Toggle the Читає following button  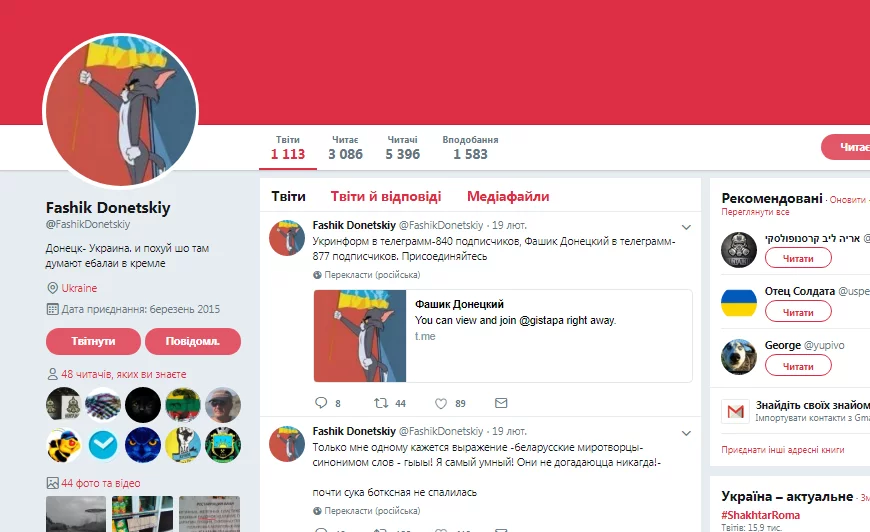[x=846, y=147]
